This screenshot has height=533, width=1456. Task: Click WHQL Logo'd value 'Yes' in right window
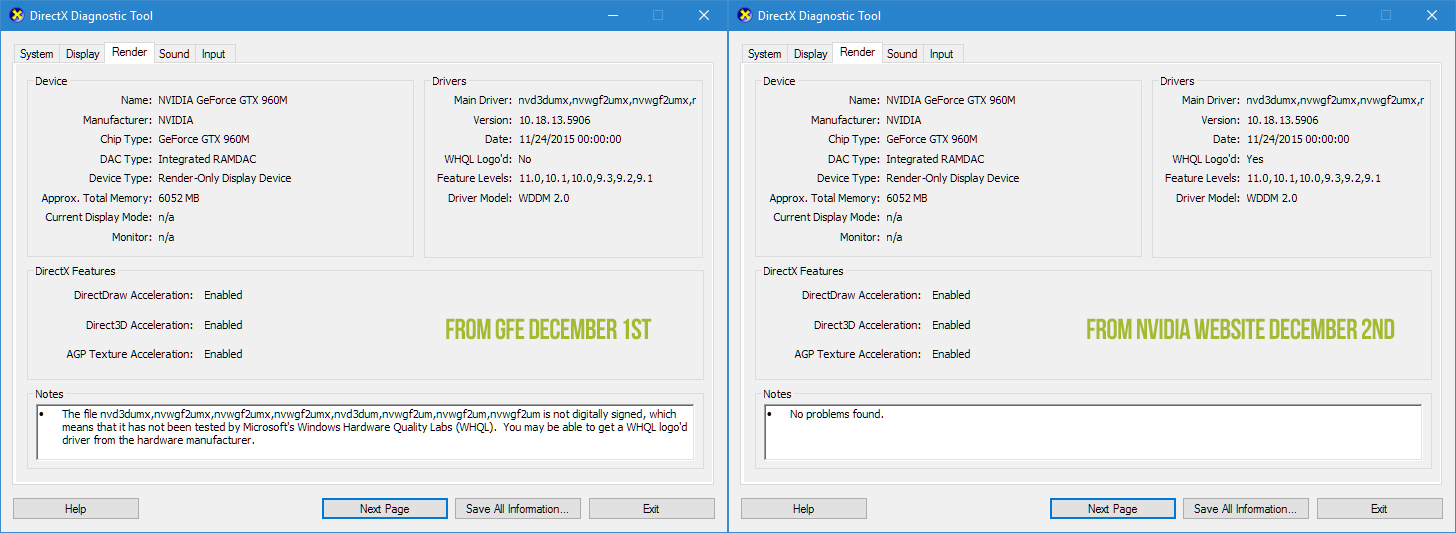[1255, 159]
